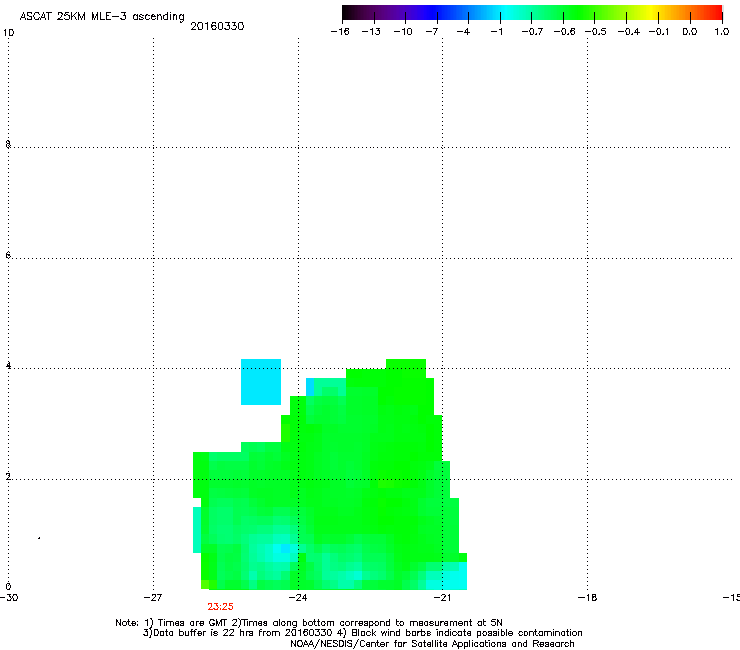The image size is (740, 650).
Task: Click latitude axis label 0
Action: pos(8,587)
